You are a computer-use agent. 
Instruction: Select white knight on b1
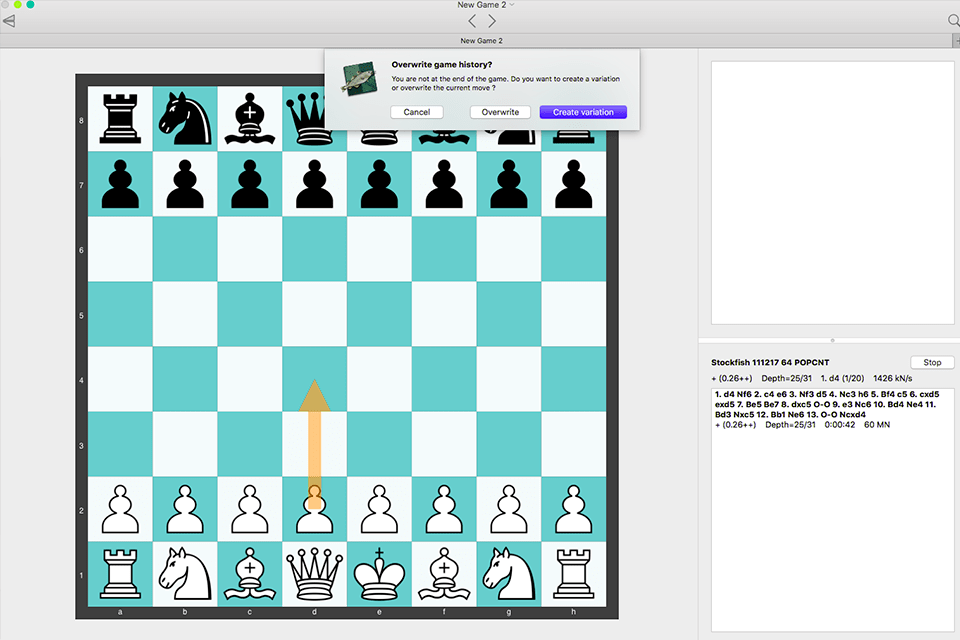click(x=185, y=574)
